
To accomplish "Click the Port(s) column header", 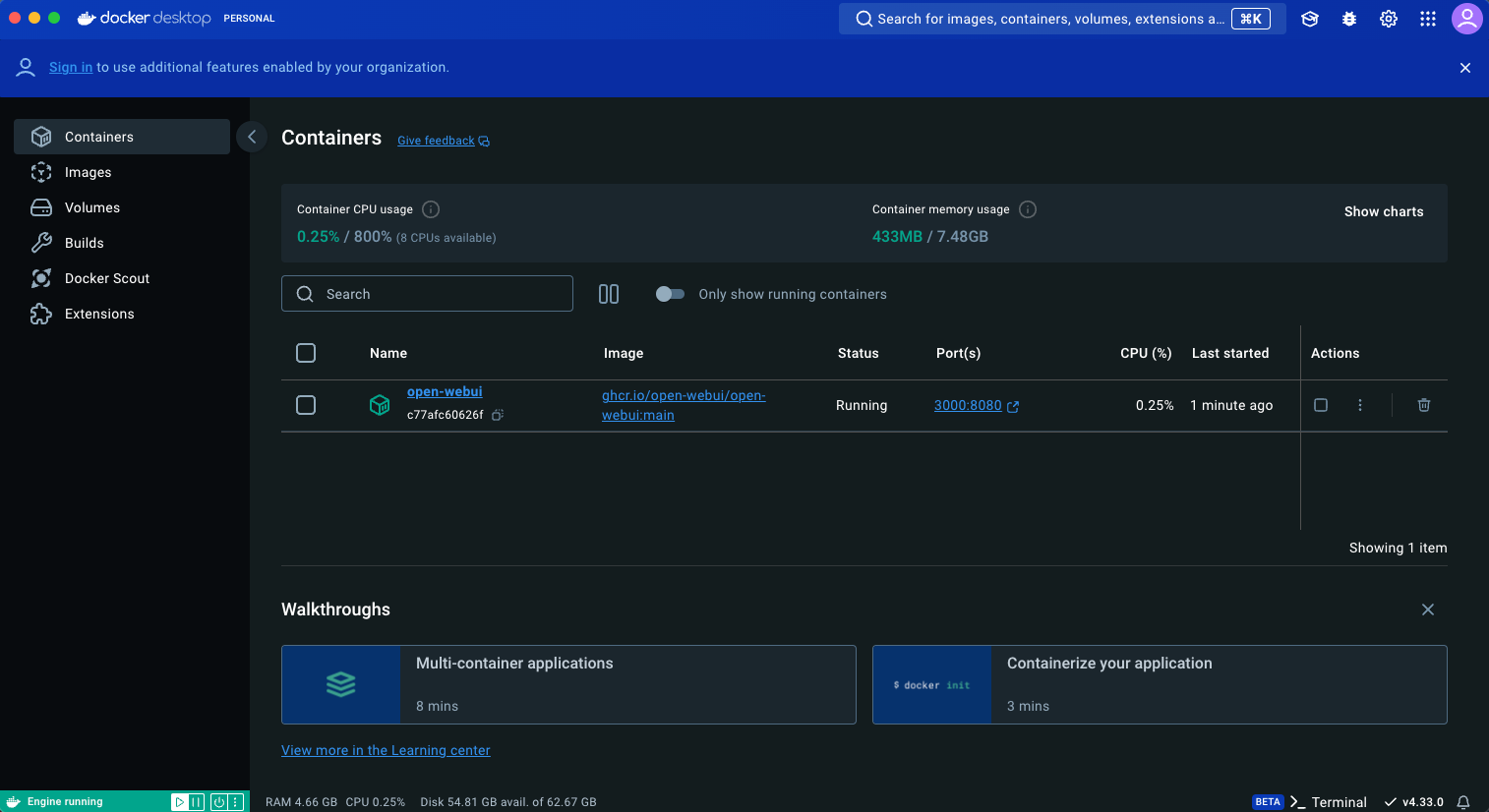I will pos(959,353).
